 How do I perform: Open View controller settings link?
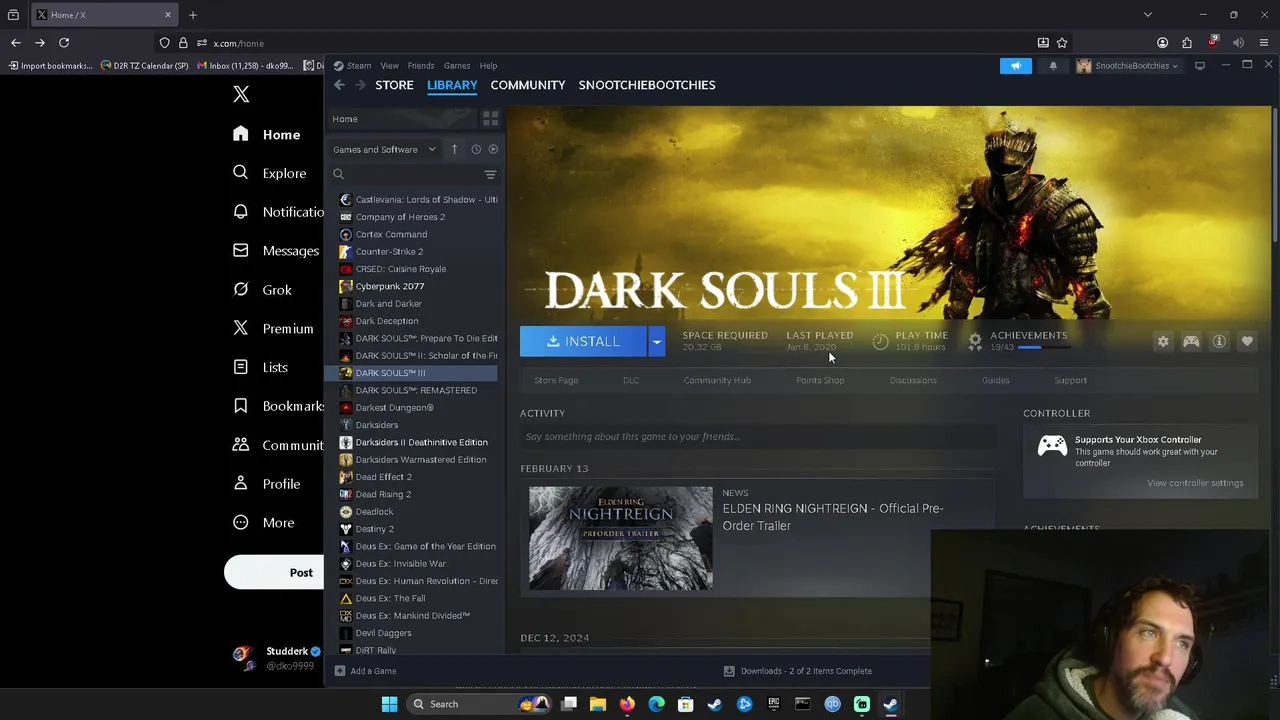tap(1195, 483)
